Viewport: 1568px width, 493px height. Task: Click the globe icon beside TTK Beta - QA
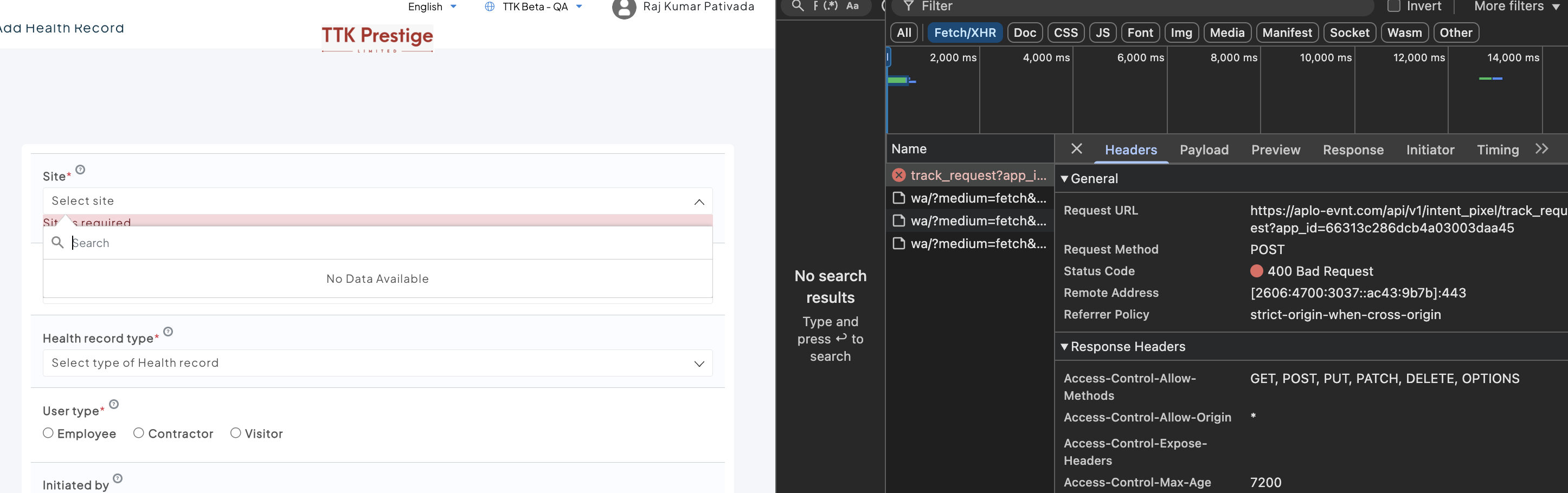pos(490,7)
